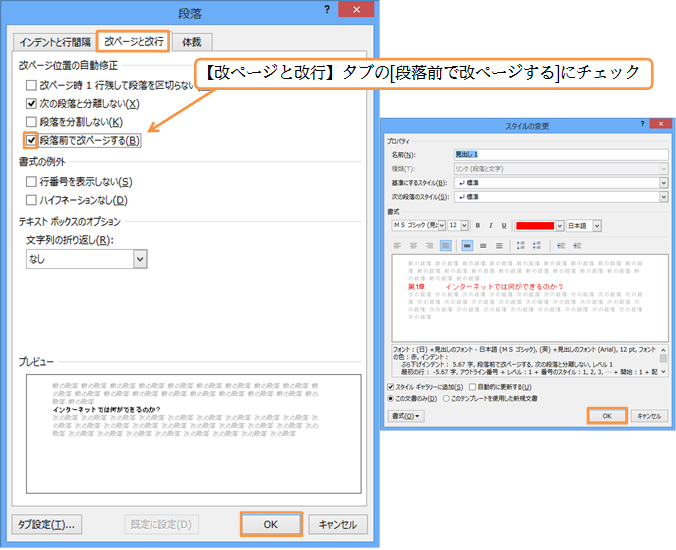Open 種類(T) dropdown
Image resolution: width=676 pixels, height=550 pixels.
click(x=664, y=169)
